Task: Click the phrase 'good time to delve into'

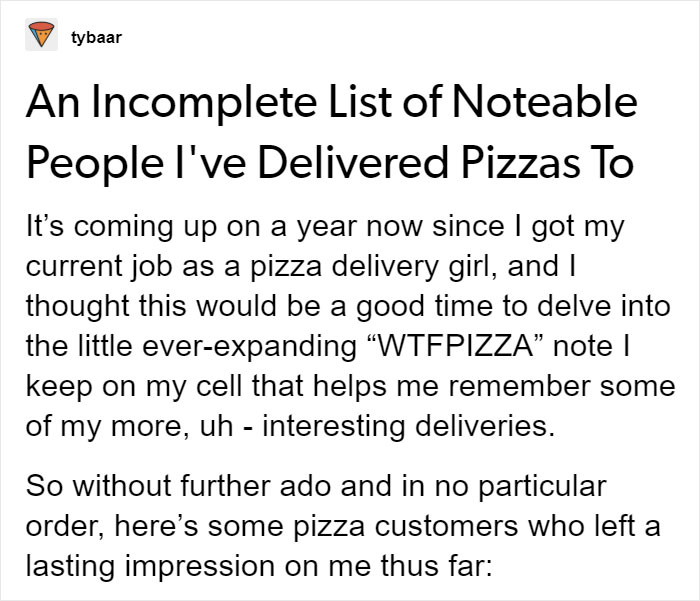Action: (513, 306)
